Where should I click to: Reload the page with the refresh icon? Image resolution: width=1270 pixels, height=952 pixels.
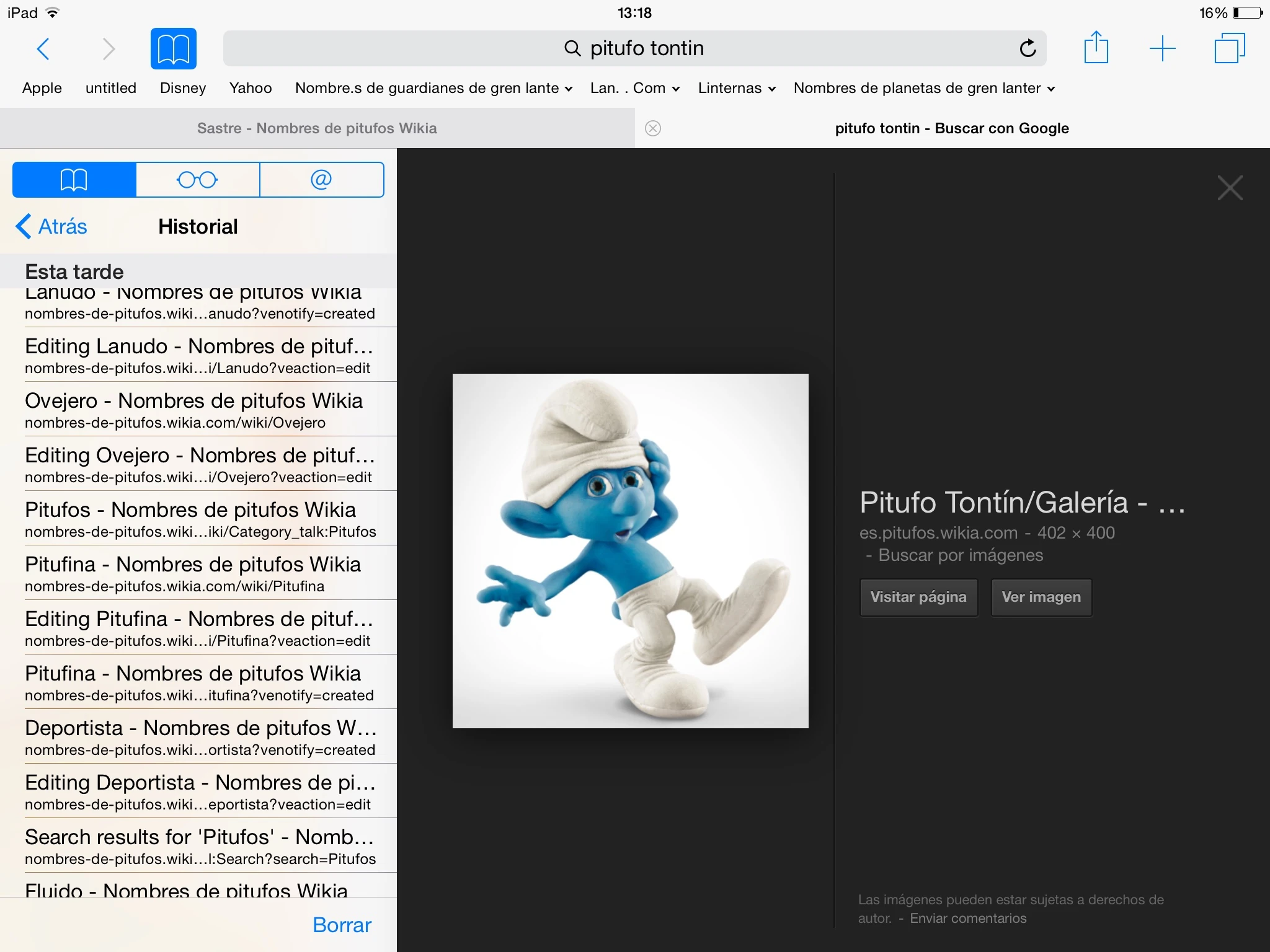point(1027,48)
